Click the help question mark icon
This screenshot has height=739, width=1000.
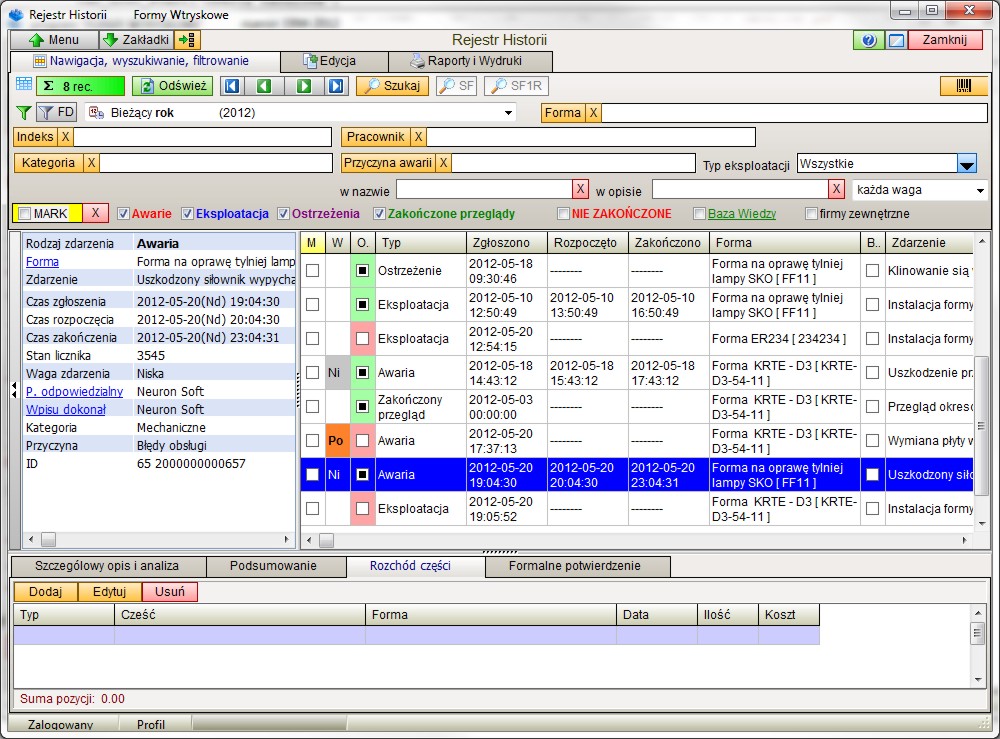click(868, 40)
